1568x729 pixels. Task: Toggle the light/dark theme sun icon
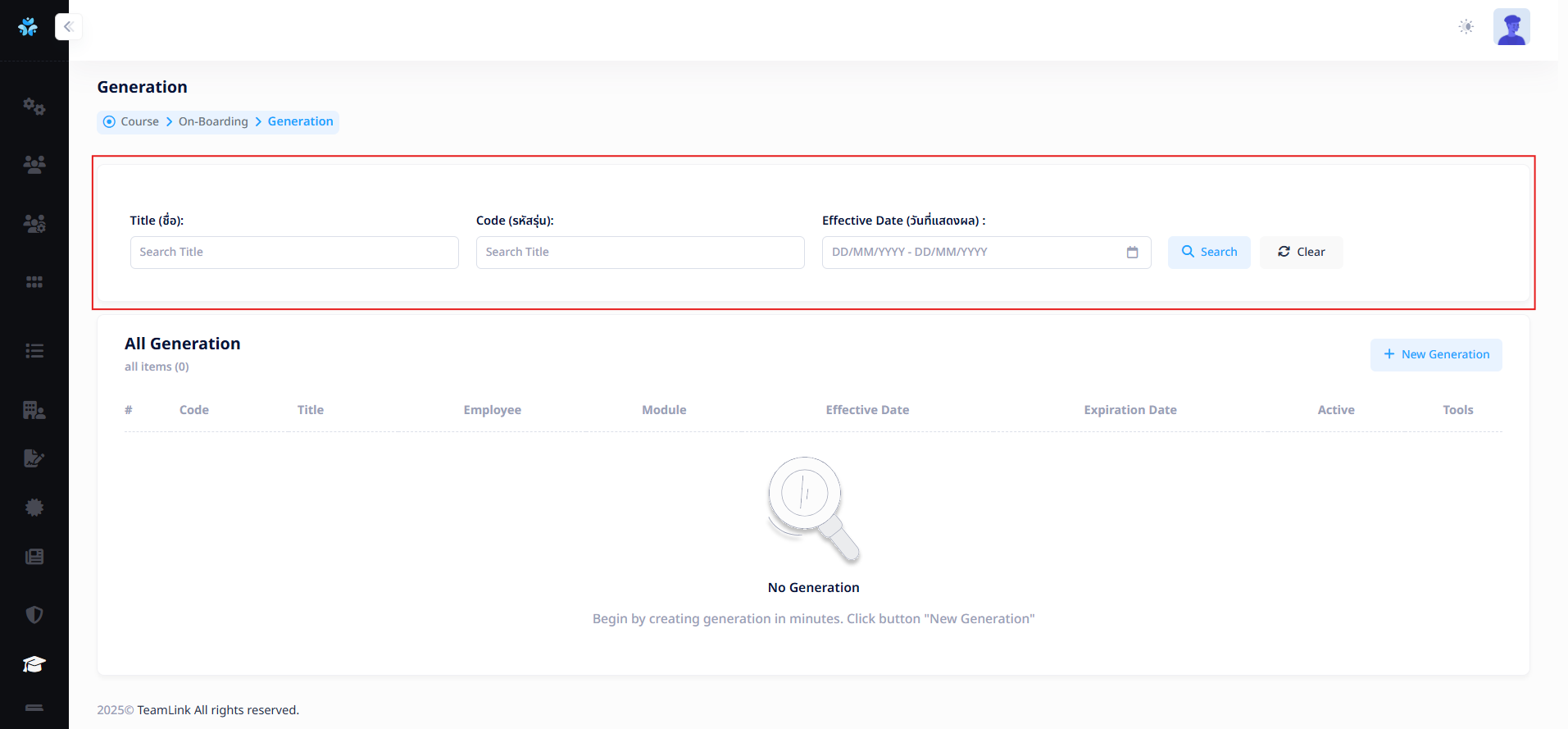coord(1466,27)
